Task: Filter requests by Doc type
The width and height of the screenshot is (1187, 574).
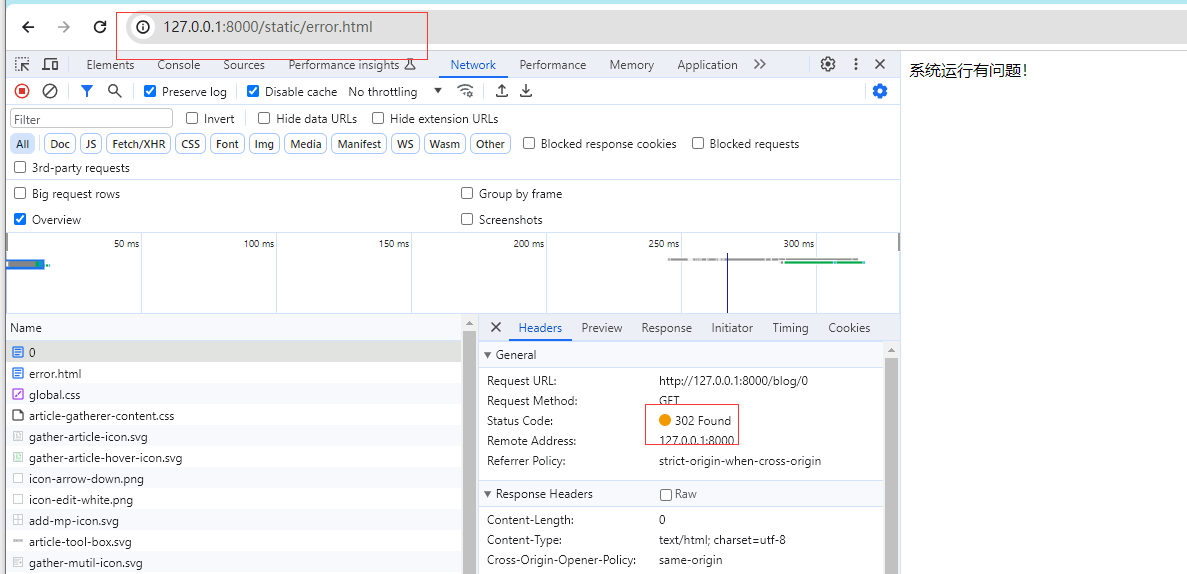Action: tap(61, 144)
